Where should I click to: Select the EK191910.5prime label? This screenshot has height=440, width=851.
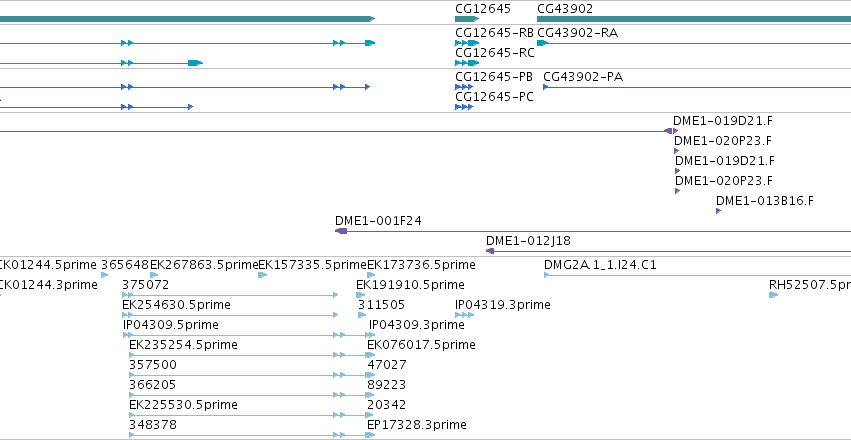[410, 285]
